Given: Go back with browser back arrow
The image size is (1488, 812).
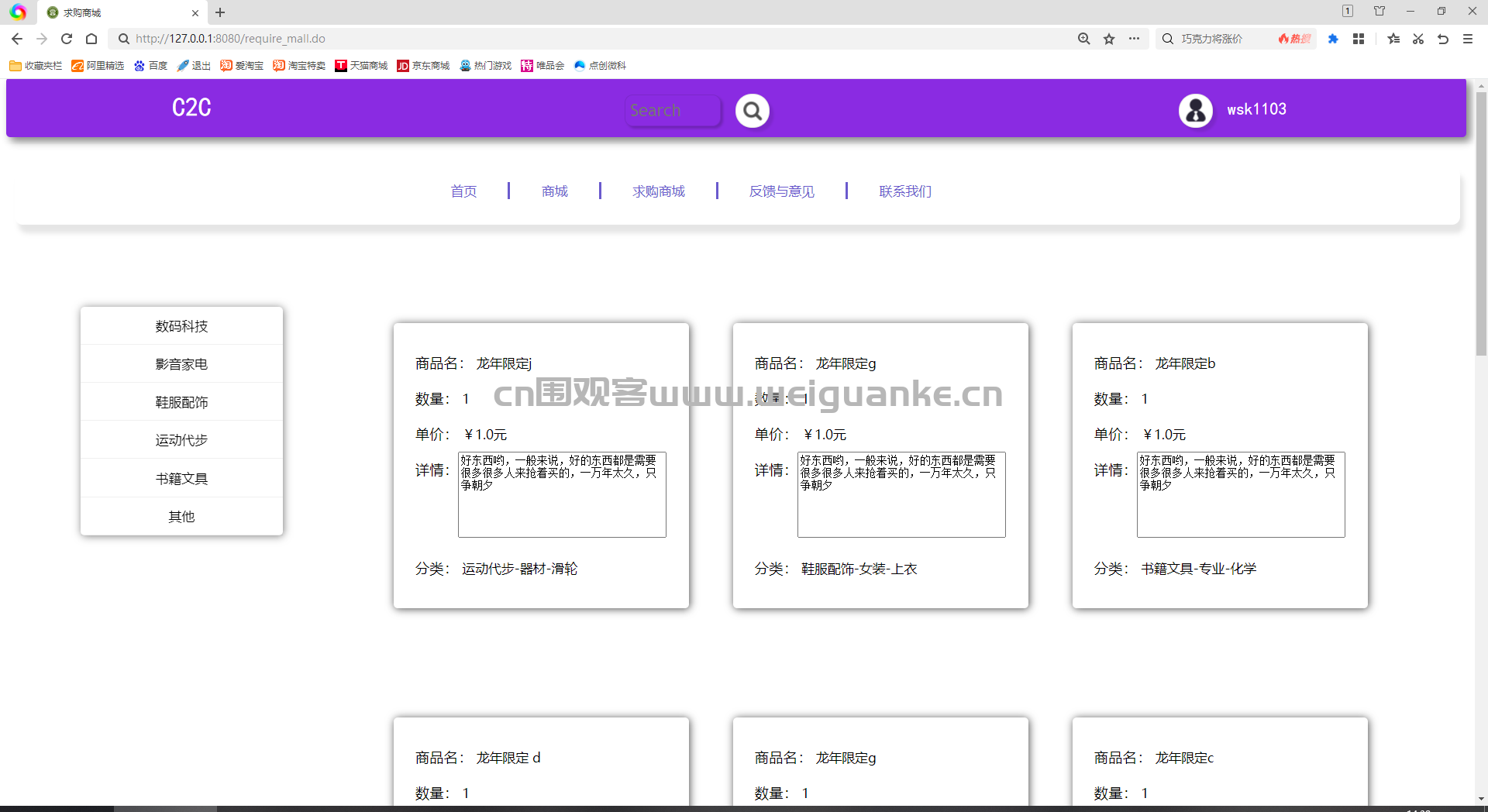Looking at the screenshot, I should click(17, 39).
